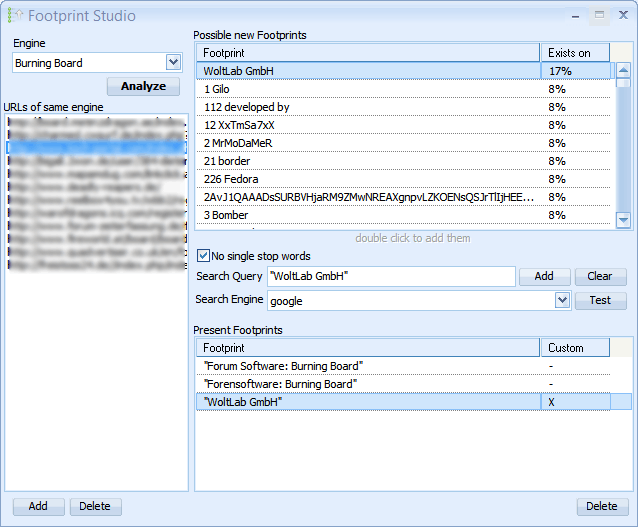
Task: Click the Analyze button
Action: coord(143,86)
